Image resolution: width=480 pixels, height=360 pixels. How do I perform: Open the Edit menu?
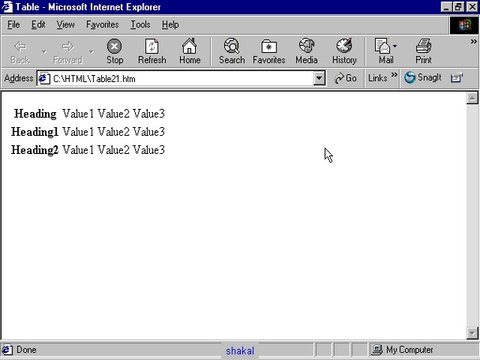38,25
